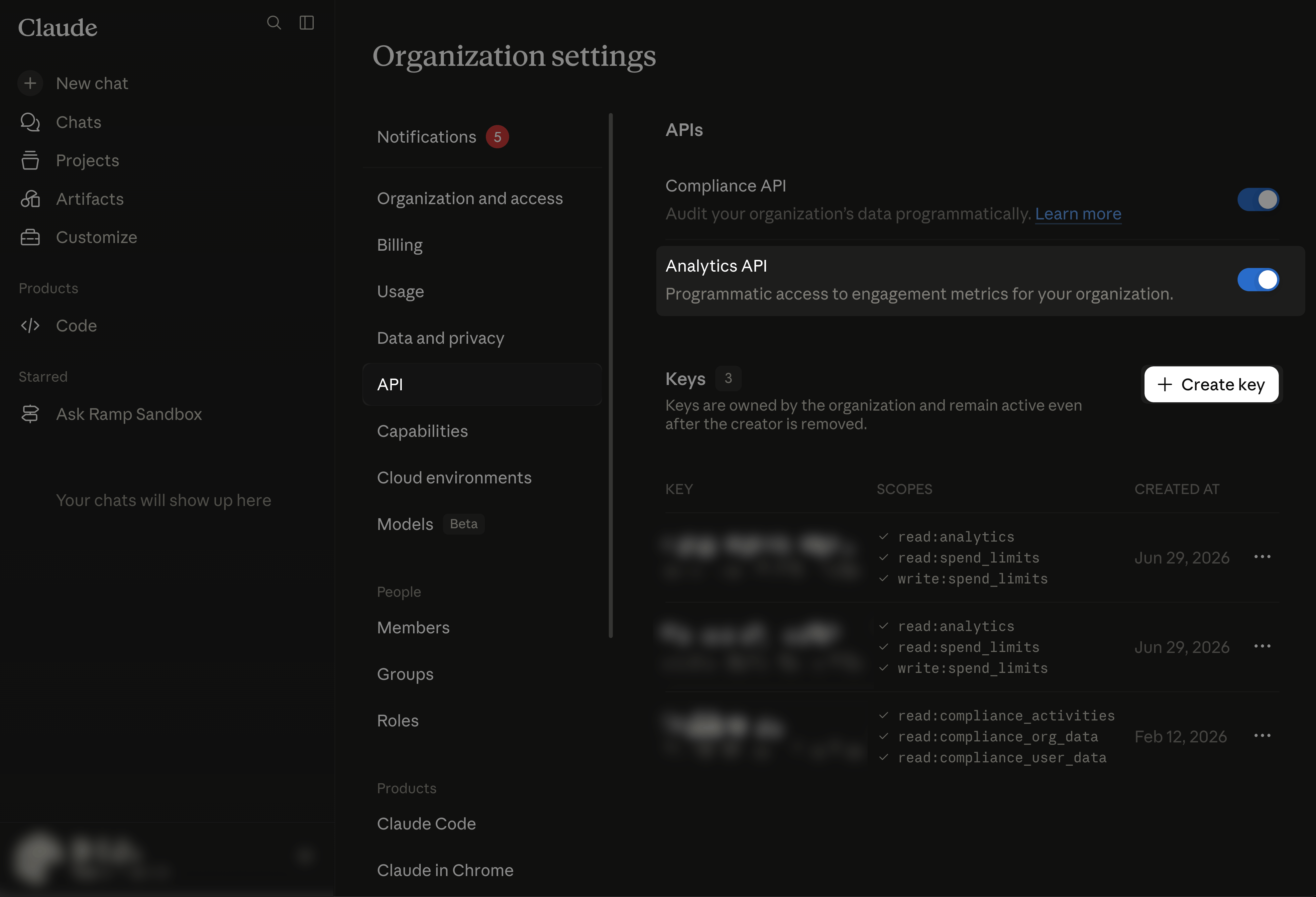
Task: Open Claude Code product settings
Action: (x=483, y=824)
